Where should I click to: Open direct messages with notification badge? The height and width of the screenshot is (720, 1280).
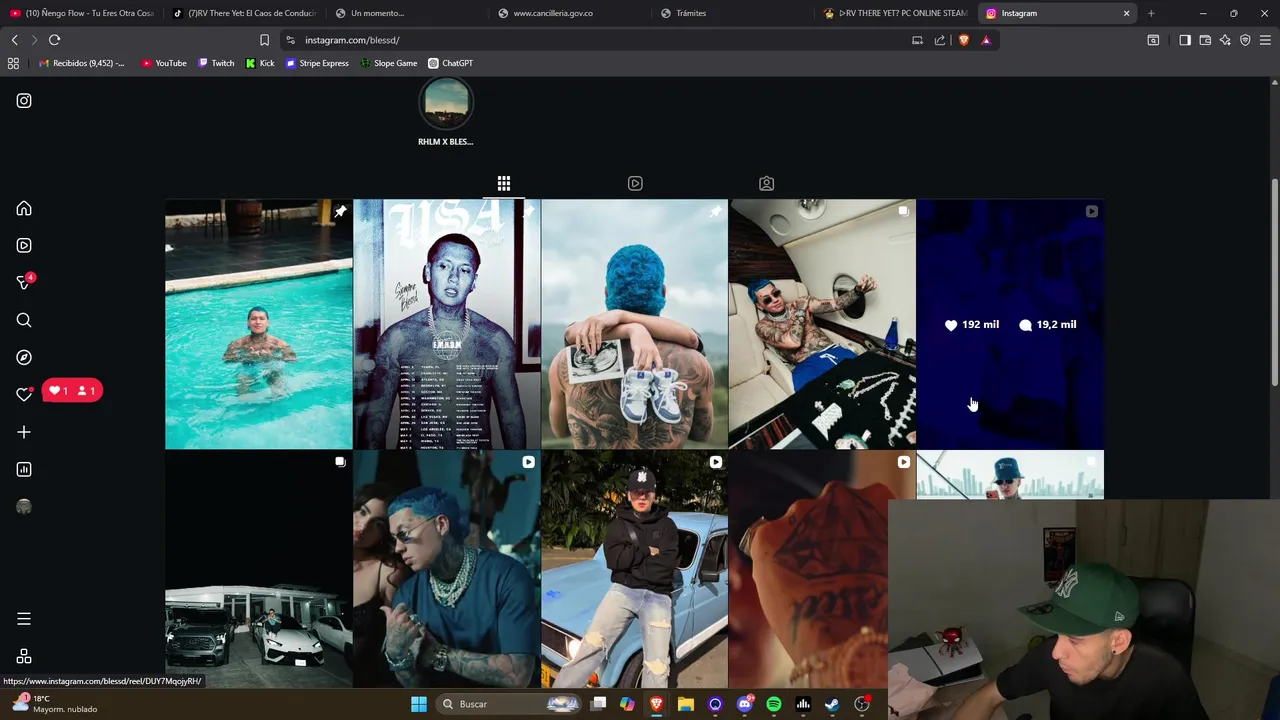[x=25, y=282]
